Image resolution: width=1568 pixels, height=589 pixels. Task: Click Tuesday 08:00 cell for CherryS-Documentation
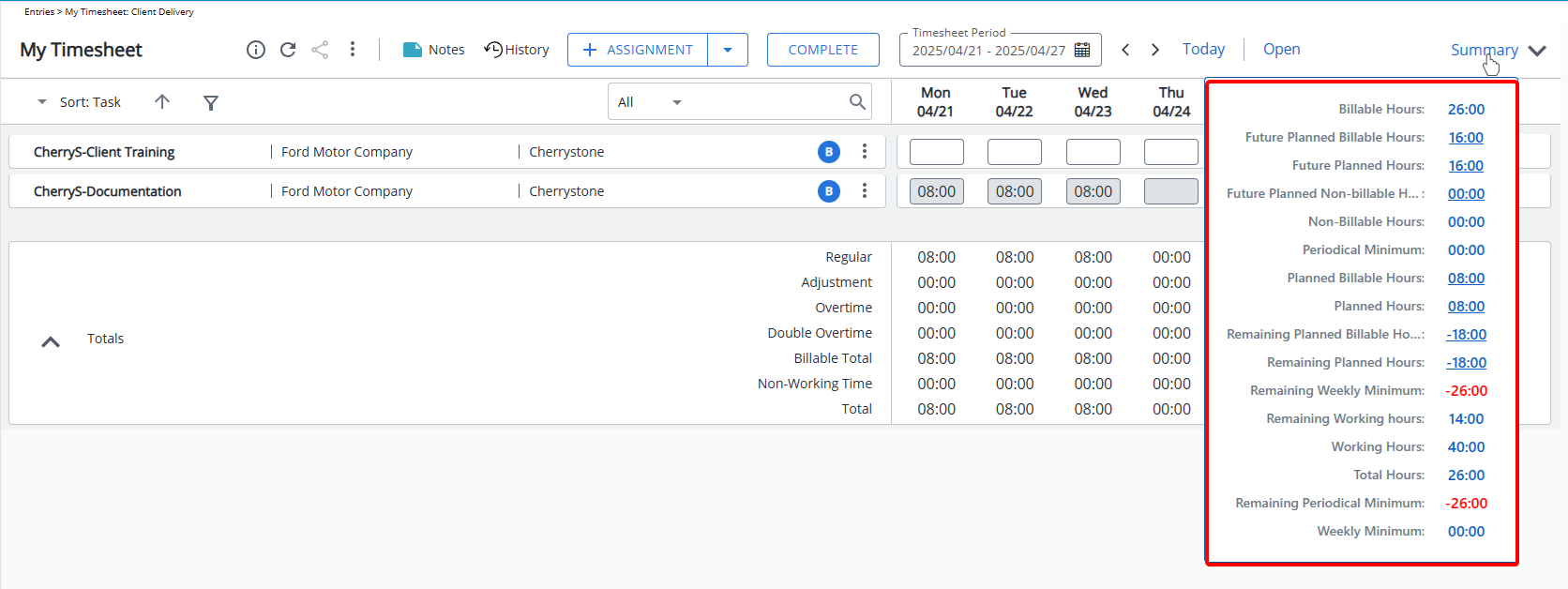[x=1015, y=191]
